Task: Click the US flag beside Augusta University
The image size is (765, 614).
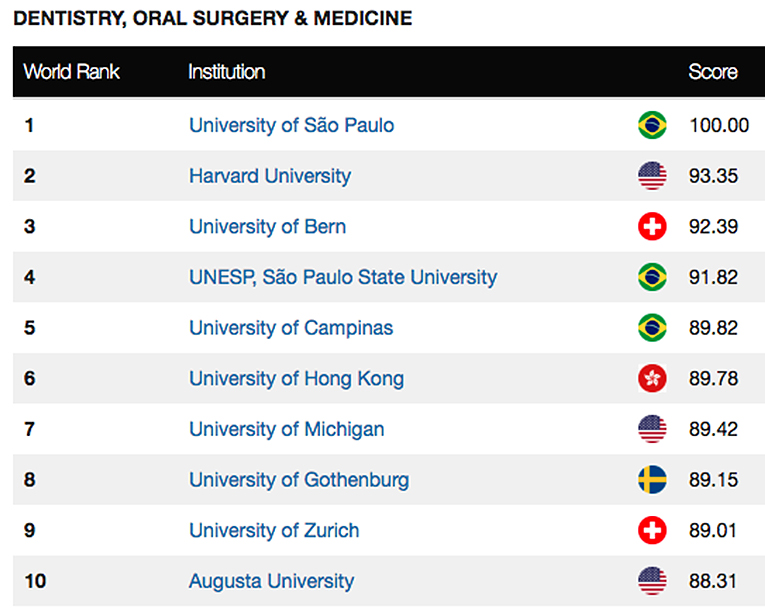Action: pyautogui.click(x=652, y=580)
